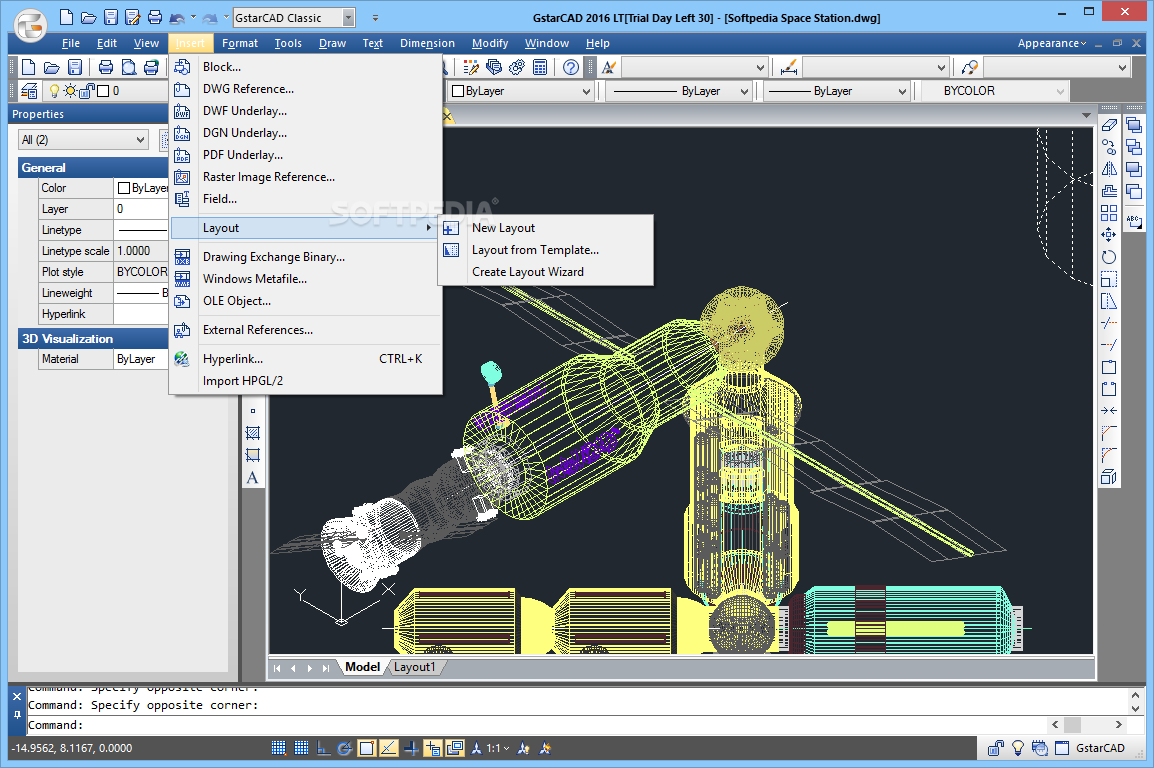Open the Dimension menu

(x=427, y=43)
